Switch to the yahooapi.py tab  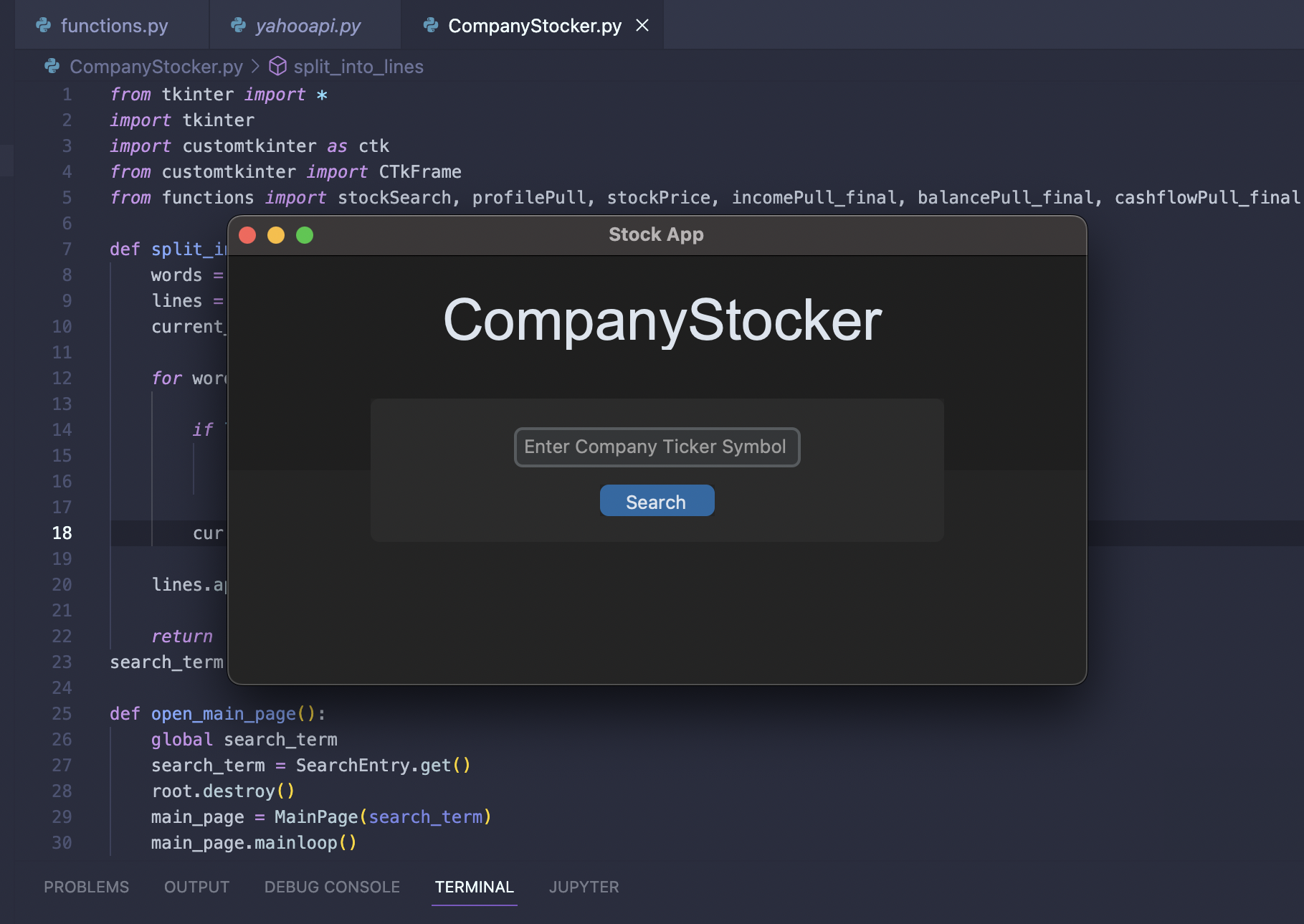[x=308, y=25]
